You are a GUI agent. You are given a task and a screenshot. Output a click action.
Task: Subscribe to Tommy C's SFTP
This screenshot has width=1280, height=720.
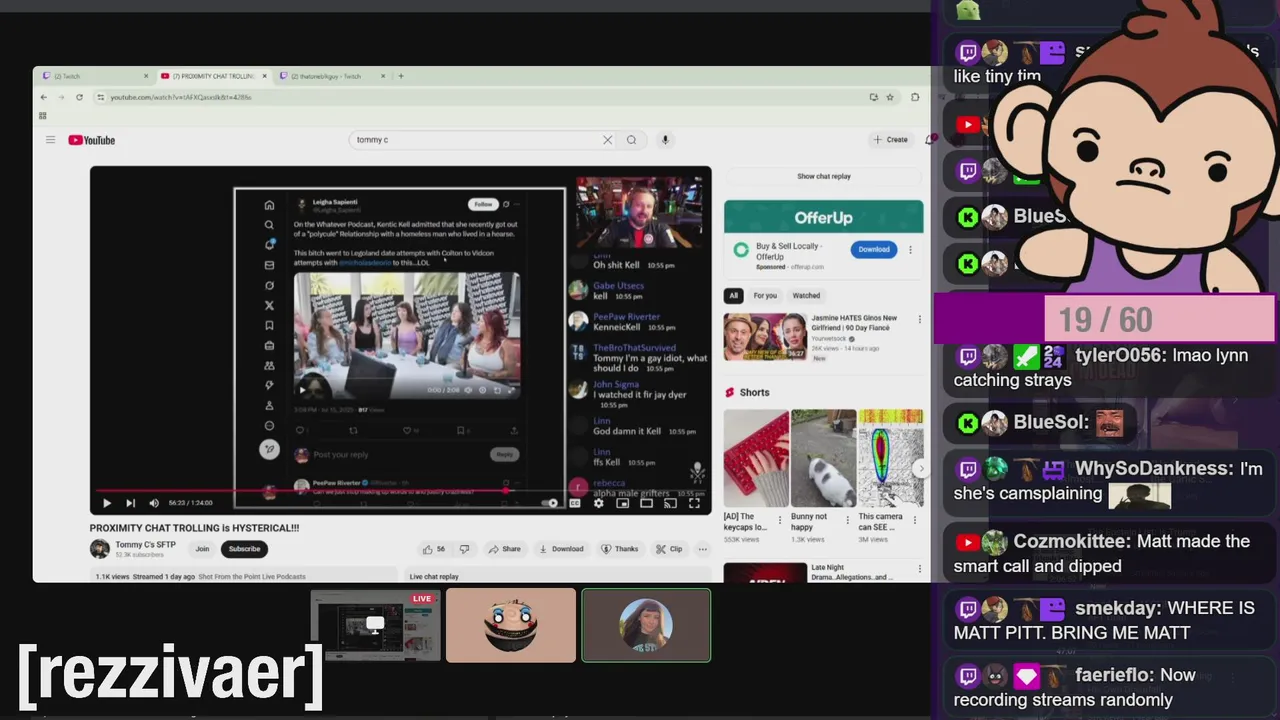(244, 549)
